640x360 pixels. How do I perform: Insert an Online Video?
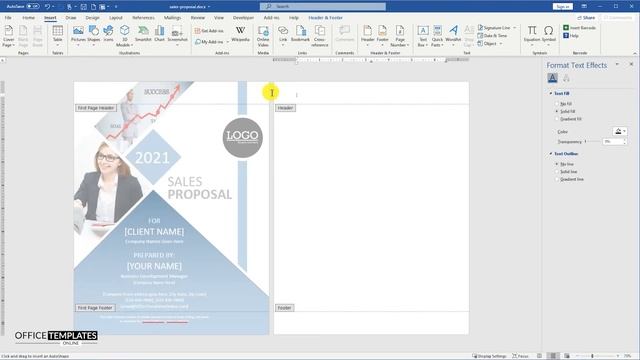tap(263, 36)
